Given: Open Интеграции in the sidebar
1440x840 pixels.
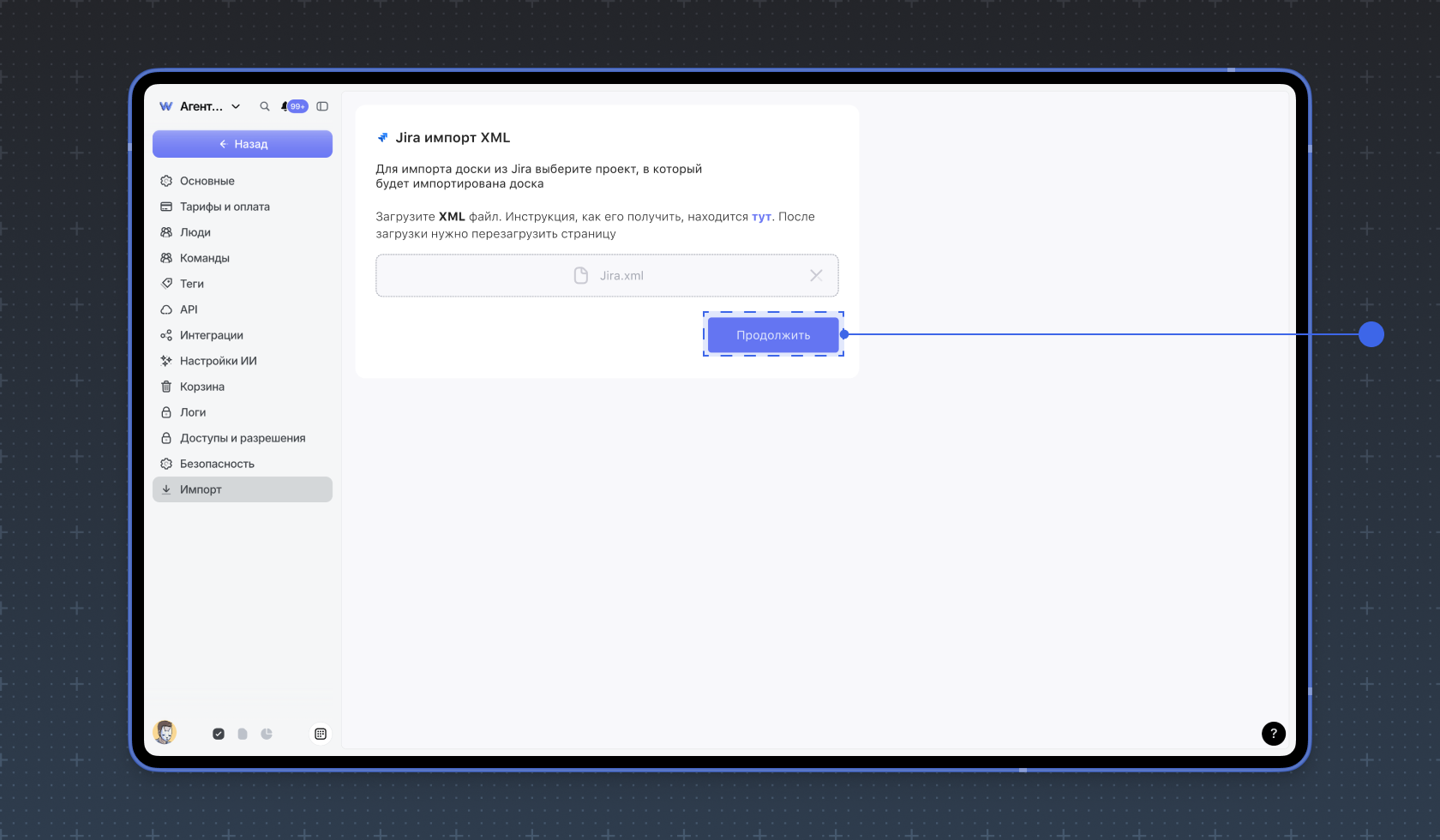Looking at the screenshot, I should [x=243, y=335].
